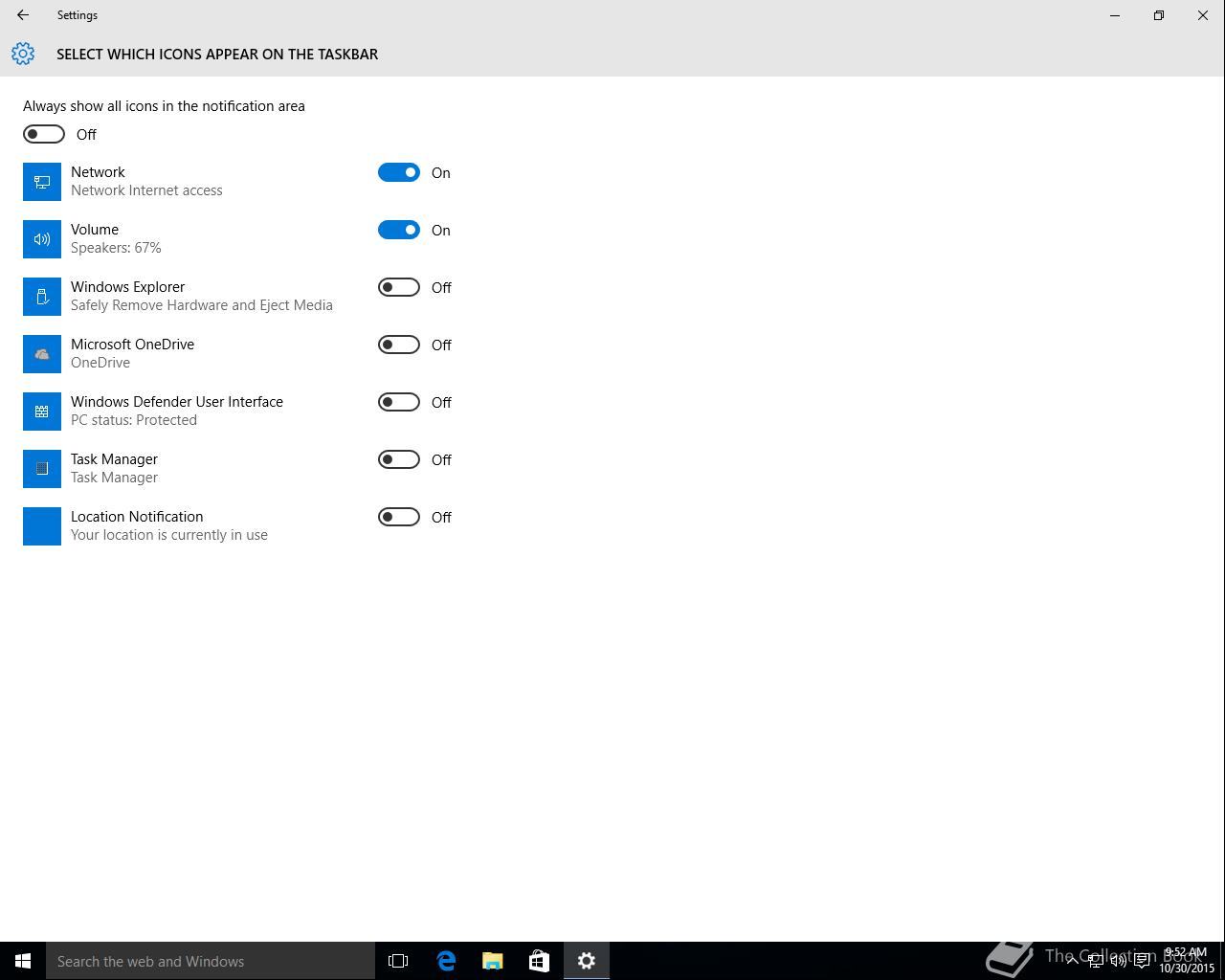Viewport: 1225px width, 980px height.
Task: Open the Action Center tray icon
Action: pyautogui.click(x=1142, y=961)
